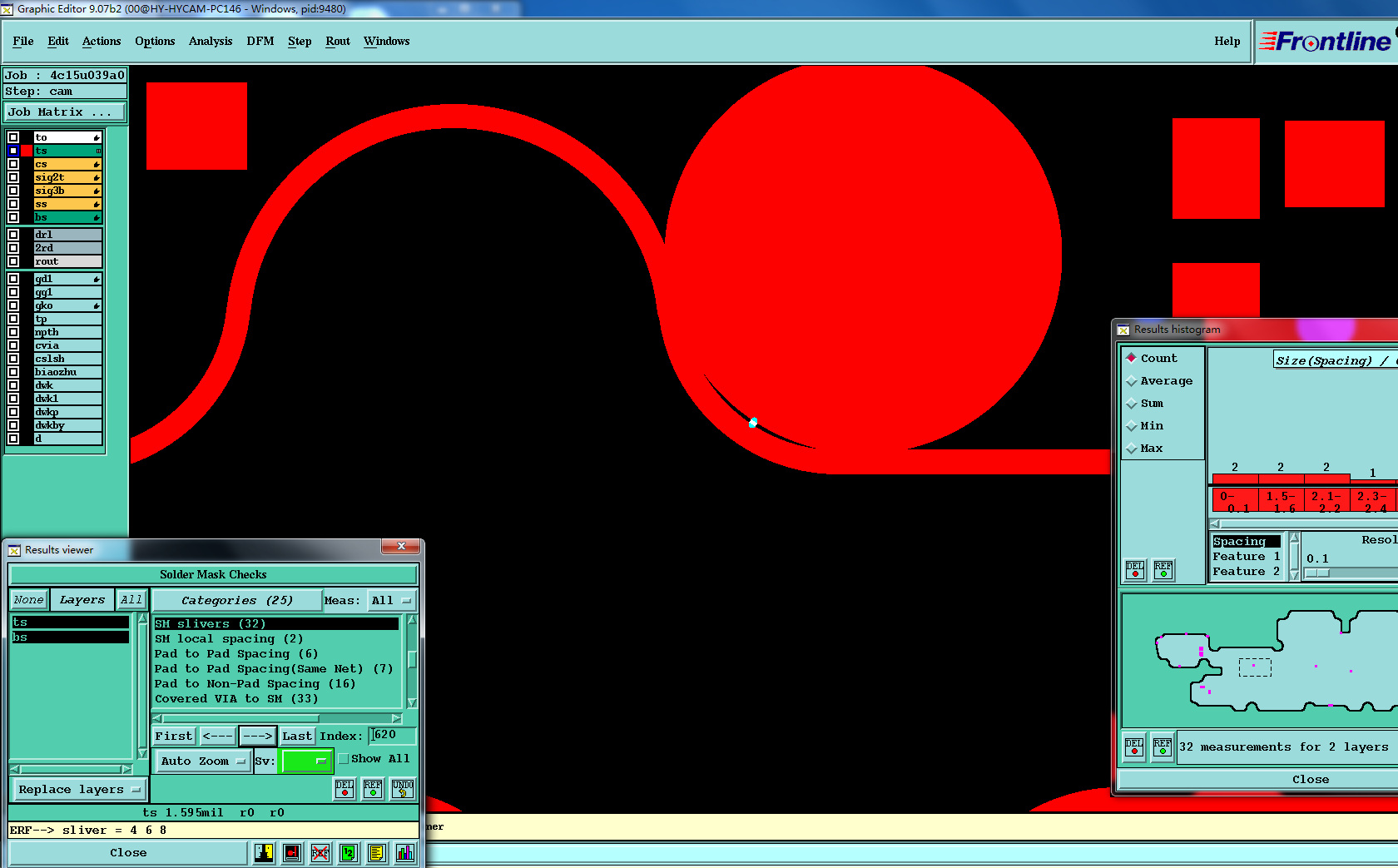Click DEL icon under the Max option
This screenshot has height=868, width=1398.
click(x=1135, y=569)
